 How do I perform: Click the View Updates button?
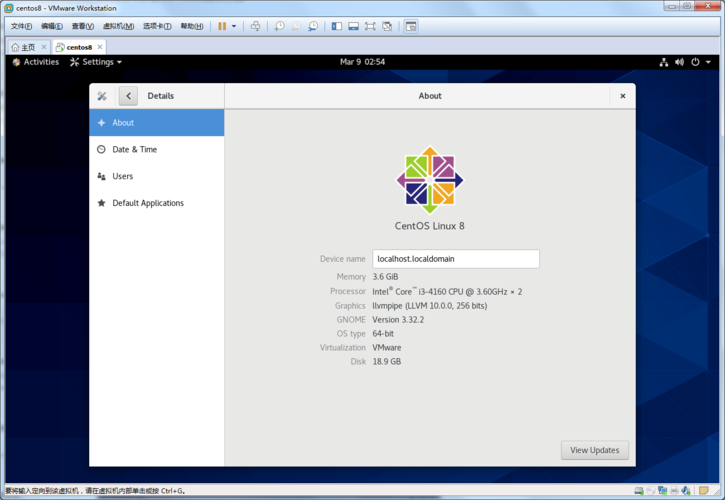(x=595, y=450)
